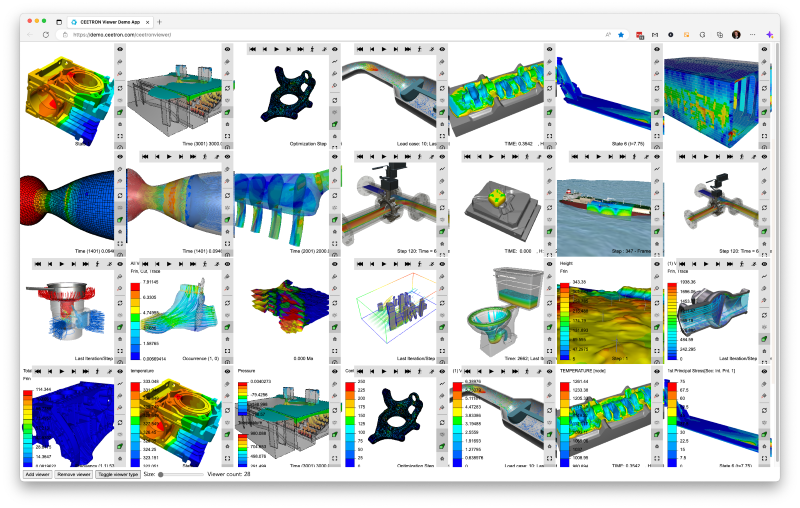Toggle the eye icon in top-left engine block viewer
The width and height of the screenshot is (800, 508).
[121, 48]
